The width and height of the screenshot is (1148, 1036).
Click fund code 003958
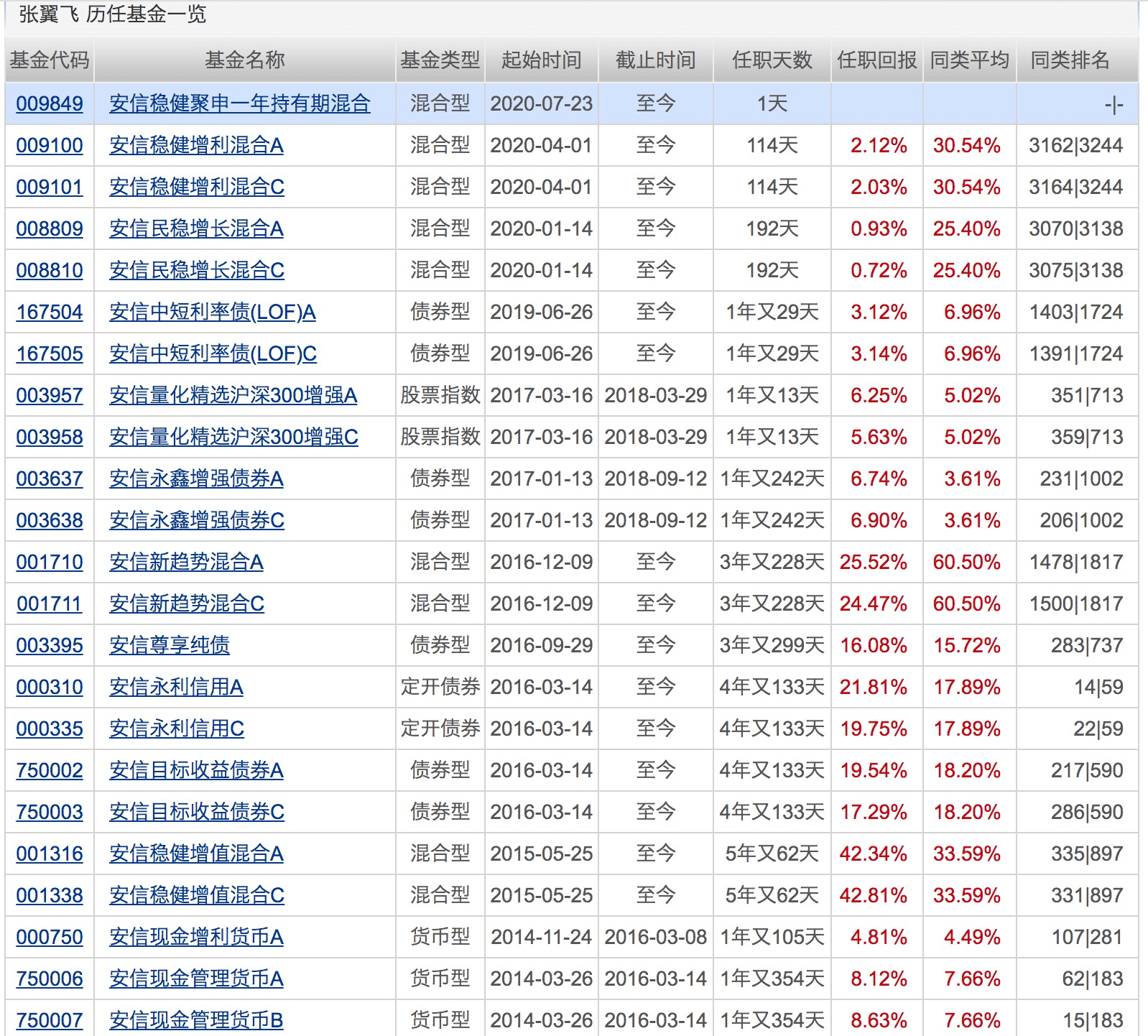click(50, 437)
